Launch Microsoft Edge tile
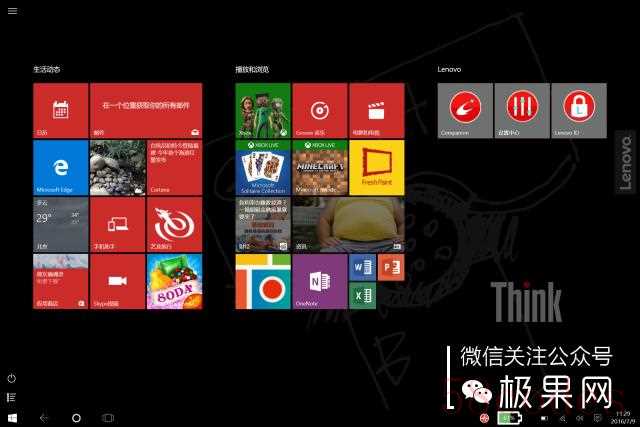 click(60, 167)
